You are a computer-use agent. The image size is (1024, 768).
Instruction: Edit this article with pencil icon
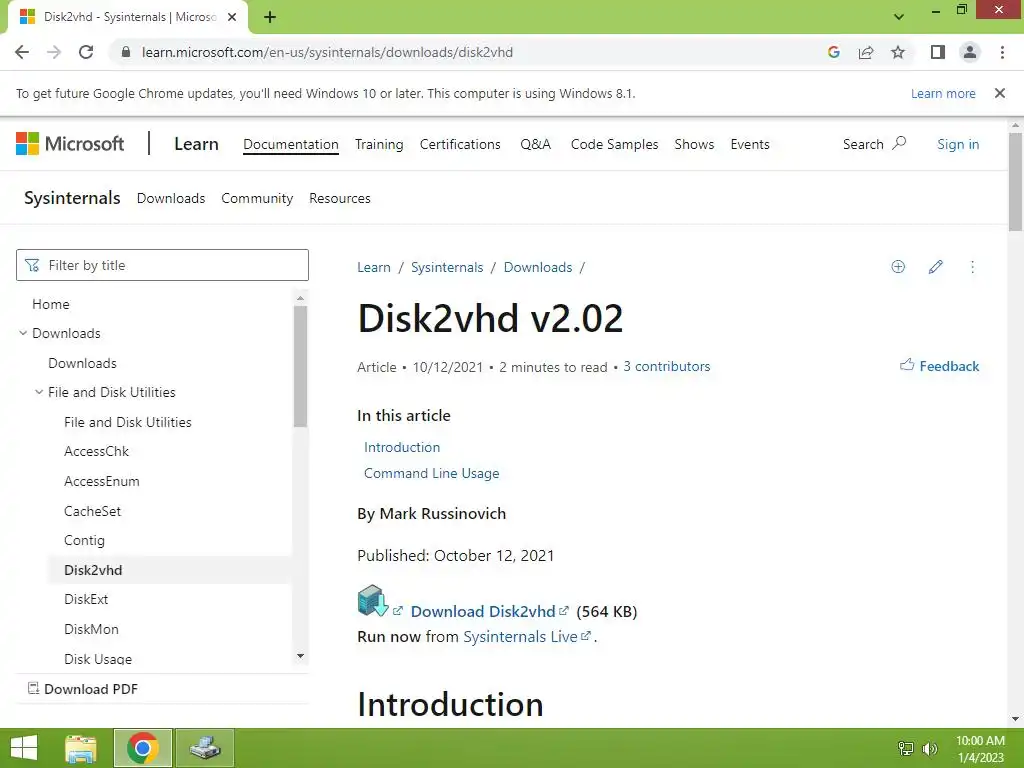(x=935, y=266)
